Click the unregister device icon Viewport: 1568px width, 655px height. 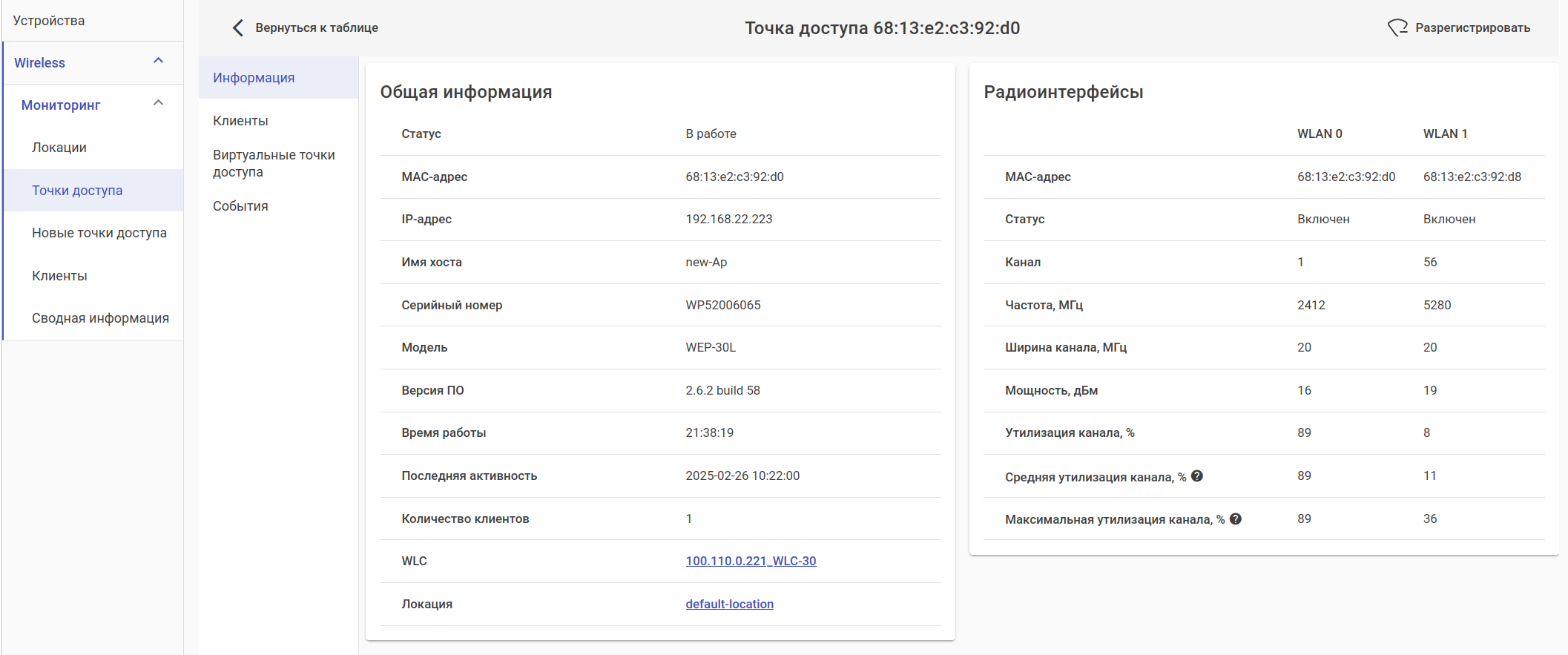(x=1397, y=28)
